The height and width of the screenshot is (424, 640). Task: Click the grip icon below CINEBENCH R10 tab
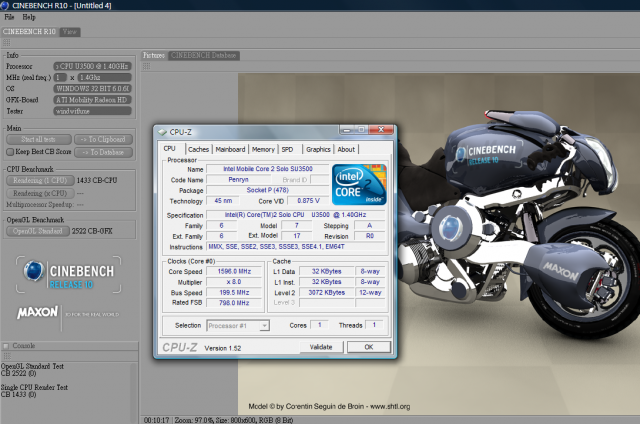[7, 43]
